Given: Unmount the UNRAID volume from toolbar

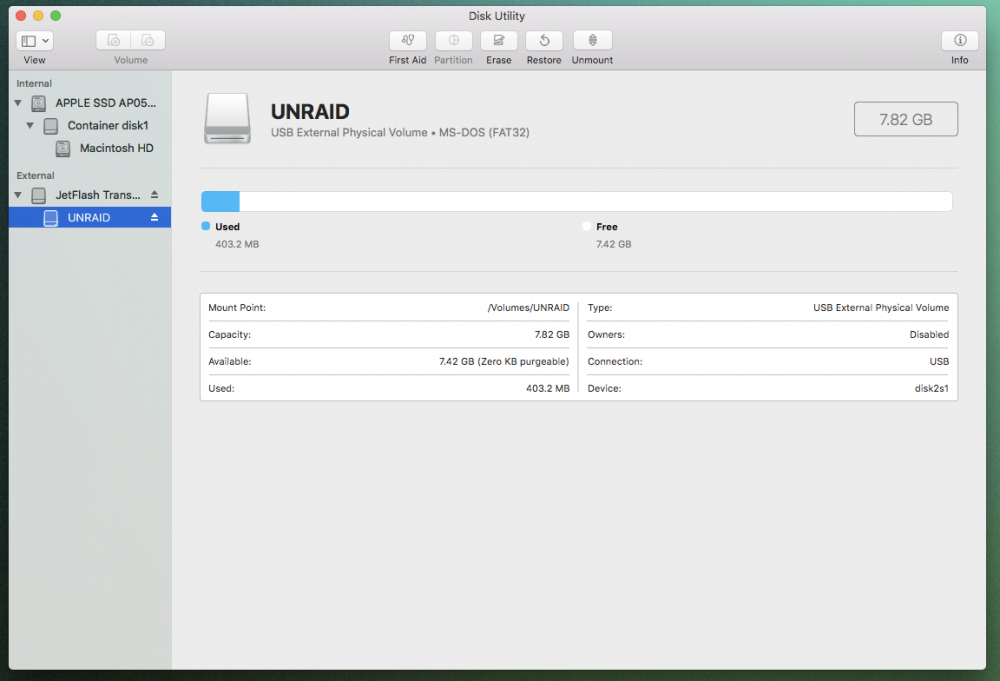Looking at the screenshot, I should 592,40.
